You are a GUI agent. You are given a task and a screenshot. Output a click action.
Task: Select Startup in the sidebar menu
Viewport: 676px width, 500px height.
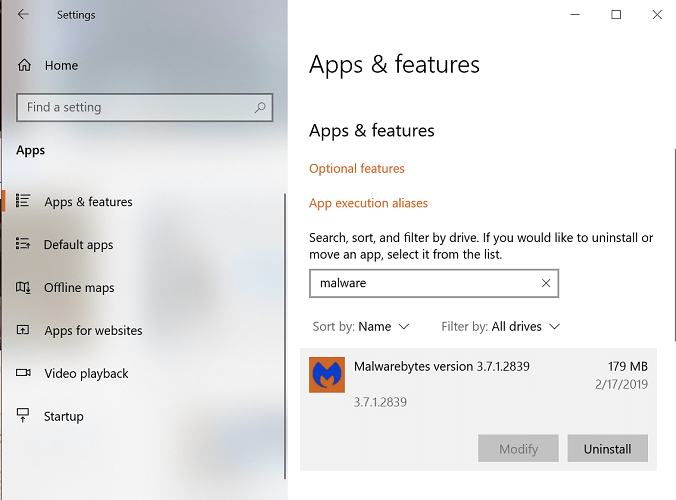coord(64,417)
